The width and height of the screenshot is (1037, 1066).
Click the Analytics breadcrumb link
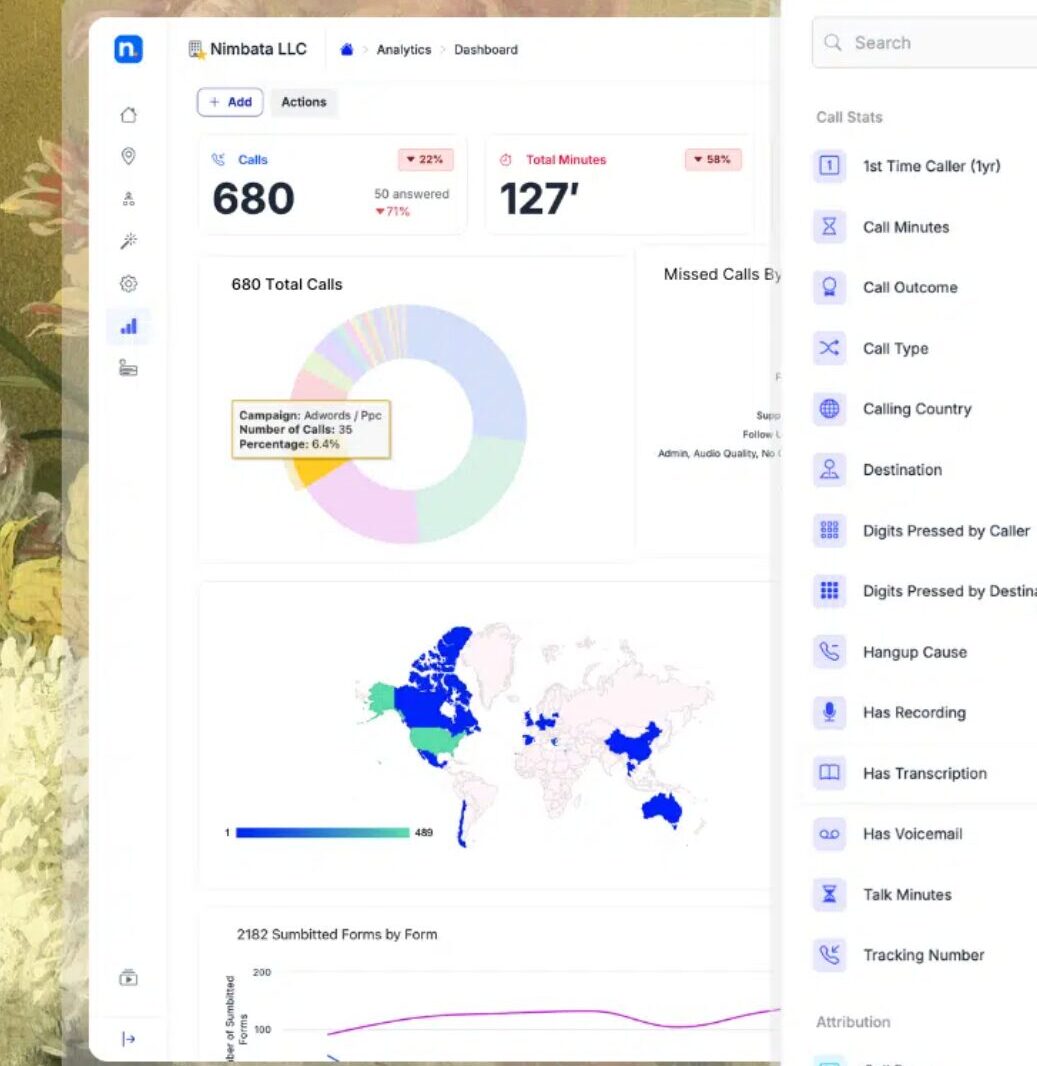404,50
